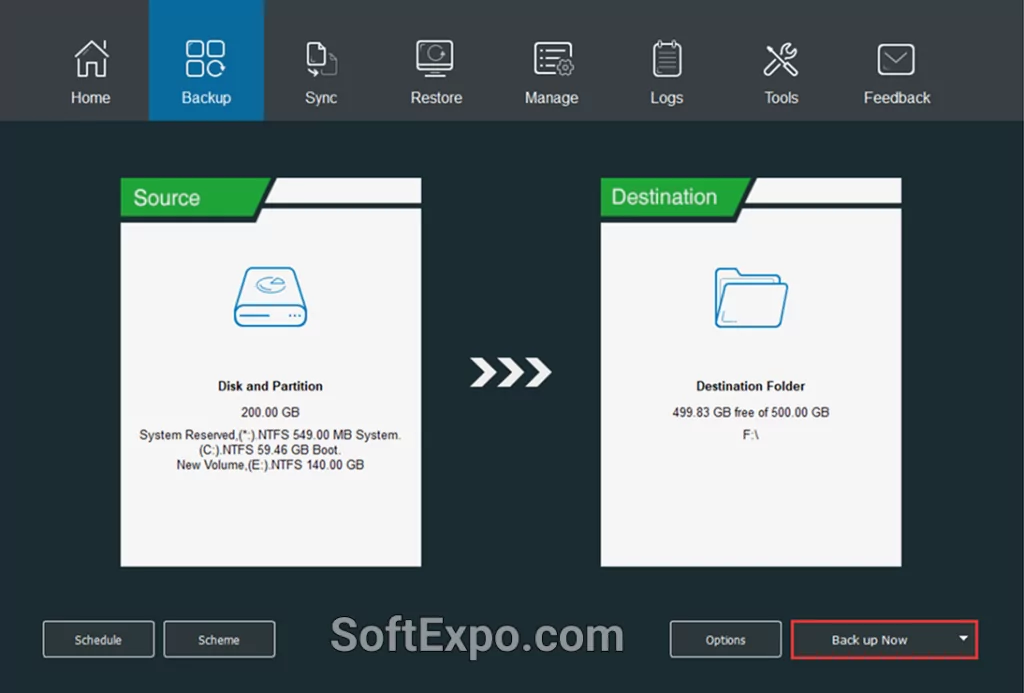Click the Destination Folder icon

[750, 297]
